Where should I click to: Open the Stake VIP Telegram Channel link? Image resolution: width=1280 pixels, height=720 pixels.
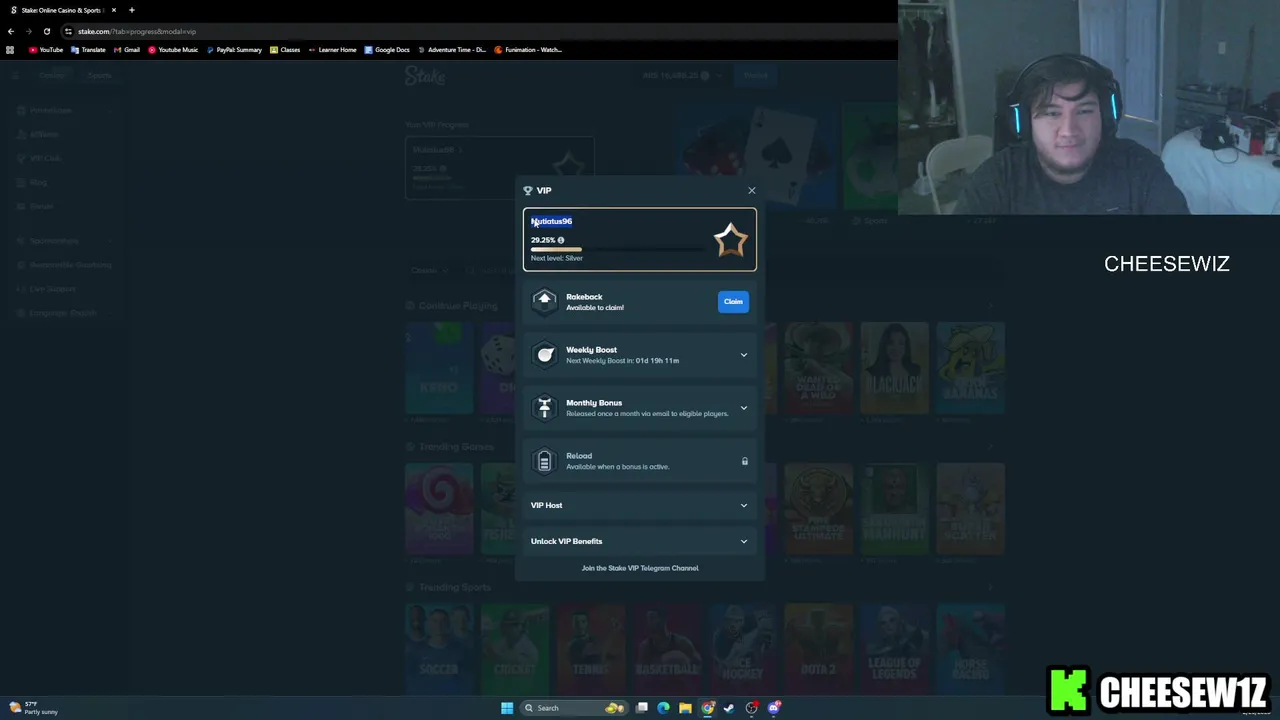tap(640, 568)
